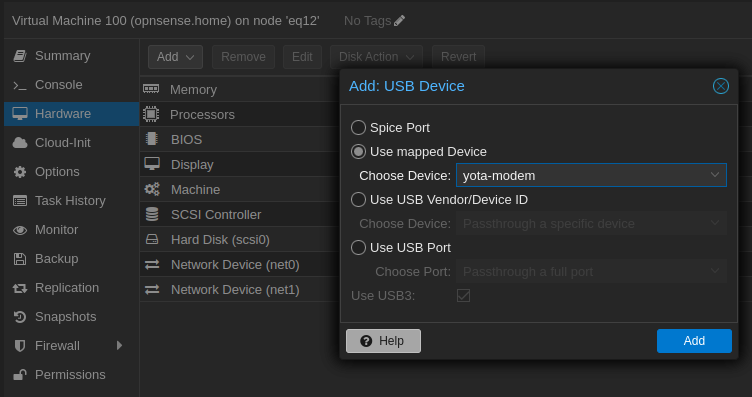Select the Network Device (net1) row
Screen dimensions: 752x397
(x=240, y=290)
